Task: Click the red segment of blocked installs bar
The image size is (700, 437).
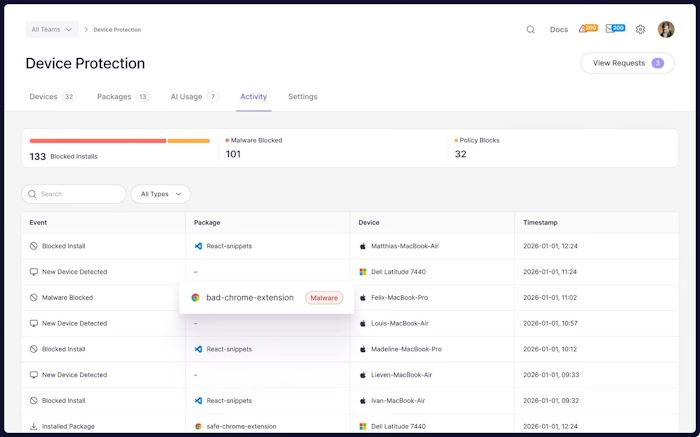Action: click(x=98, y=141)
